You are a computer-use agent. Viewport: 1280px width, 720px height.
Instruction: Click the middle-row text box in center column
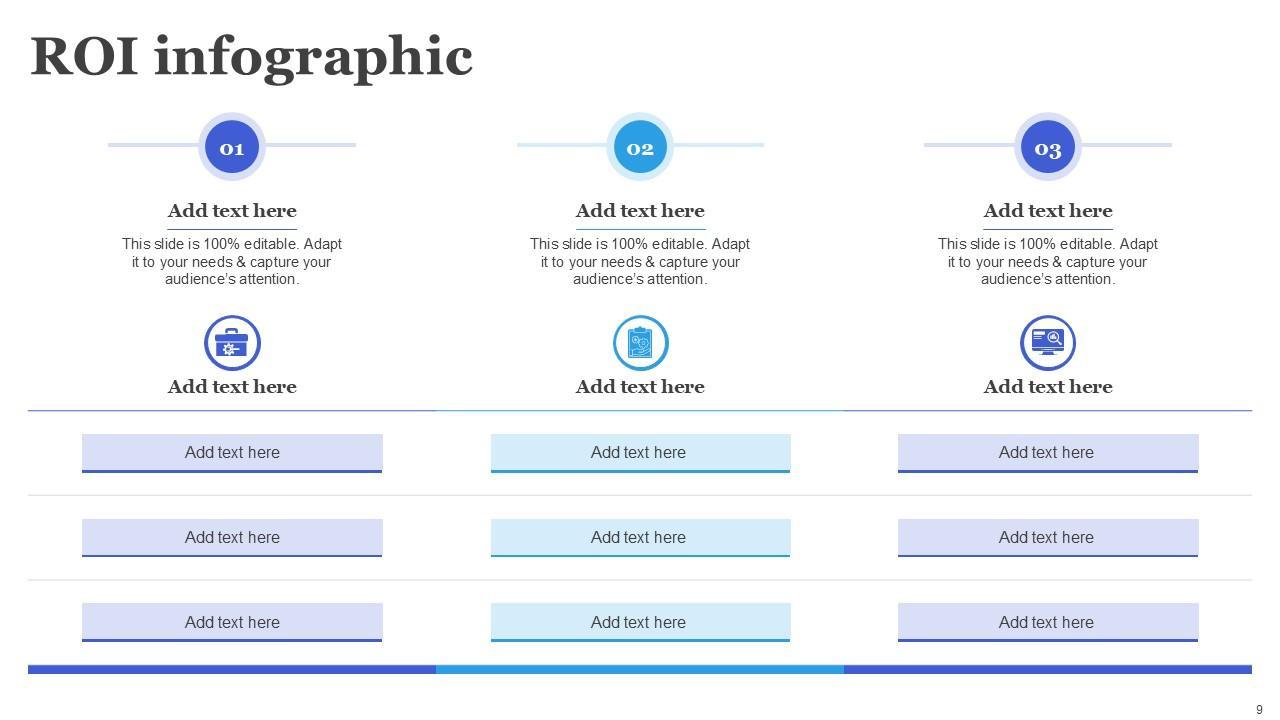(640, 537)
